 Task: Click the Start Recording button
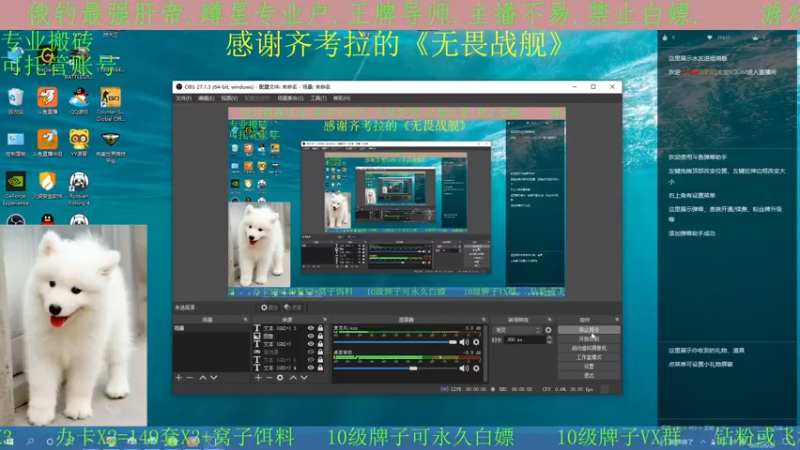coord(589,339)
